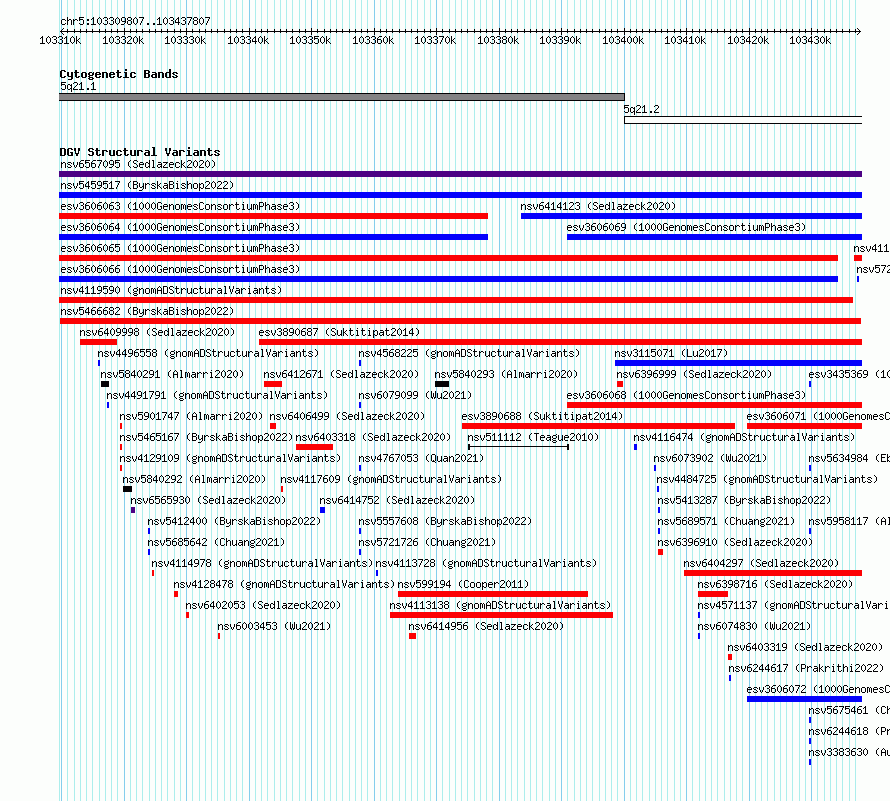Click the black nsv5840293 marker
Viewport: 890px width, 801px height.
[x=442, y=384]
